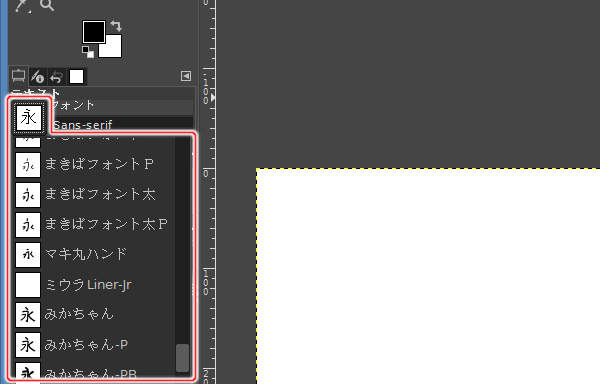Pick the みかちゃん font

coord(95,314)
